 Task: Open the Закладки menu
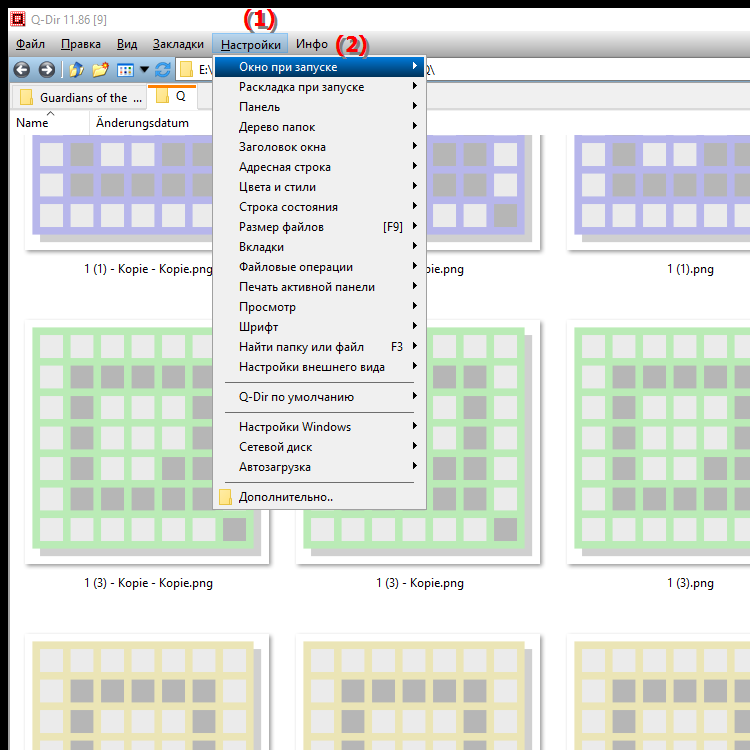[x=178, y=44]
